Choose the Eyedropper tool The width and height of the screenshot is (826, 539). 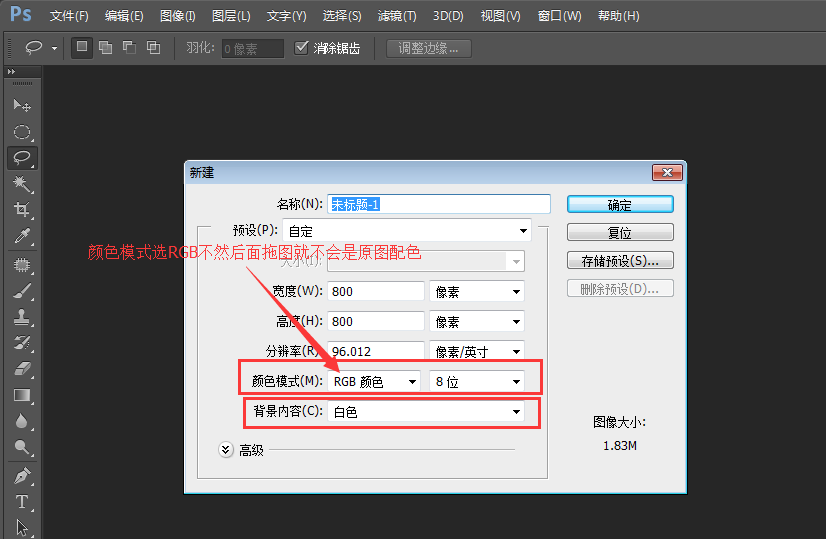coord(21,237)
